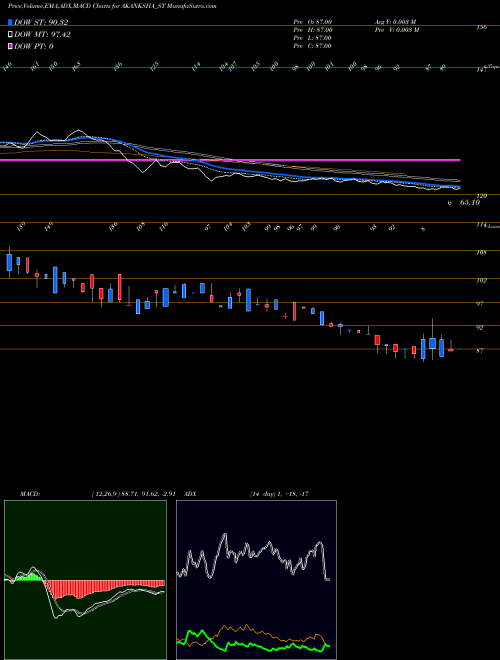
Task: Click the 156 axis label at top right
Action: click(x=481, y=27)
